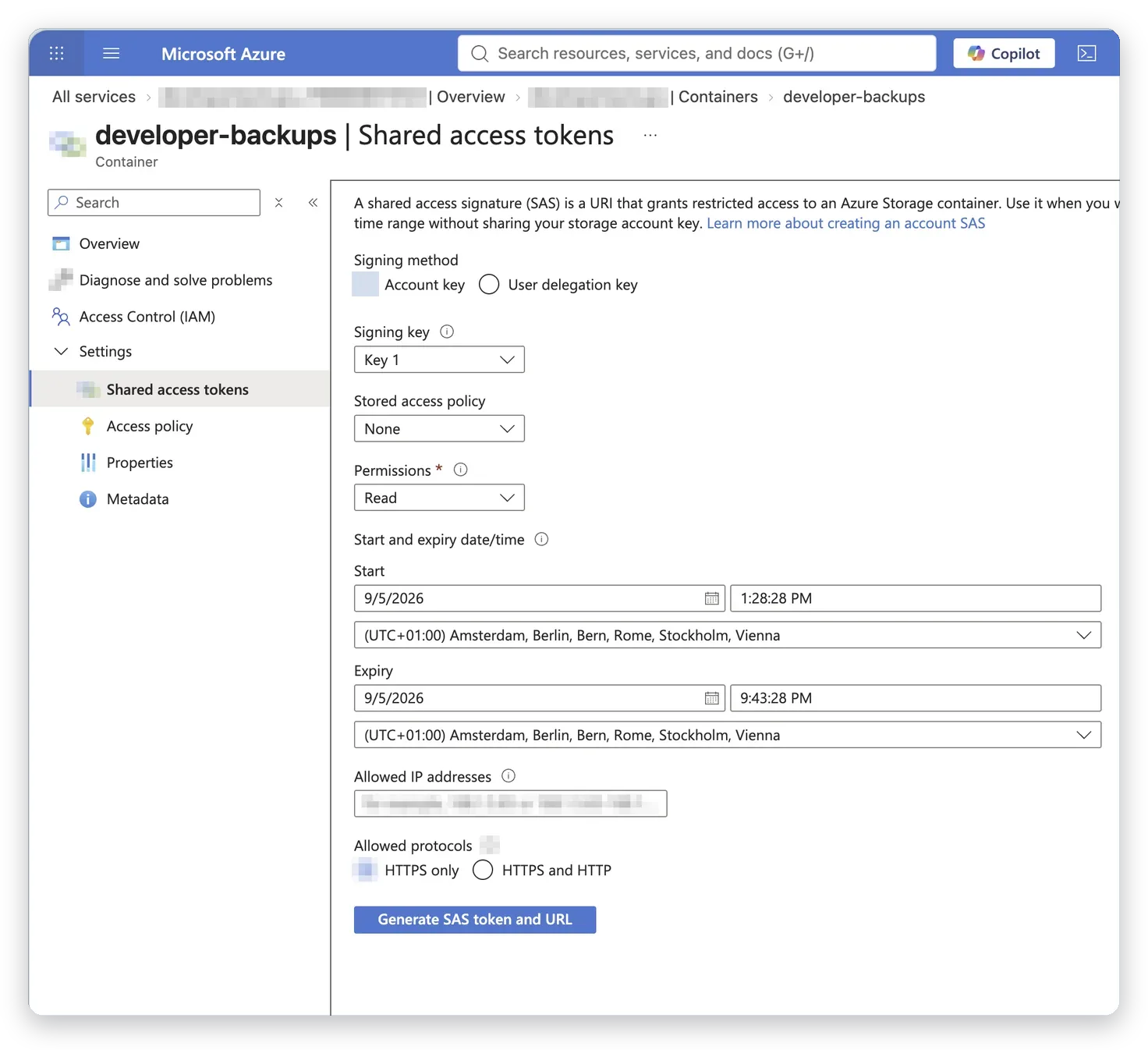Show info tooltip for Signing key
This screenshot has height=1050, width=1148.
(447, 332)
